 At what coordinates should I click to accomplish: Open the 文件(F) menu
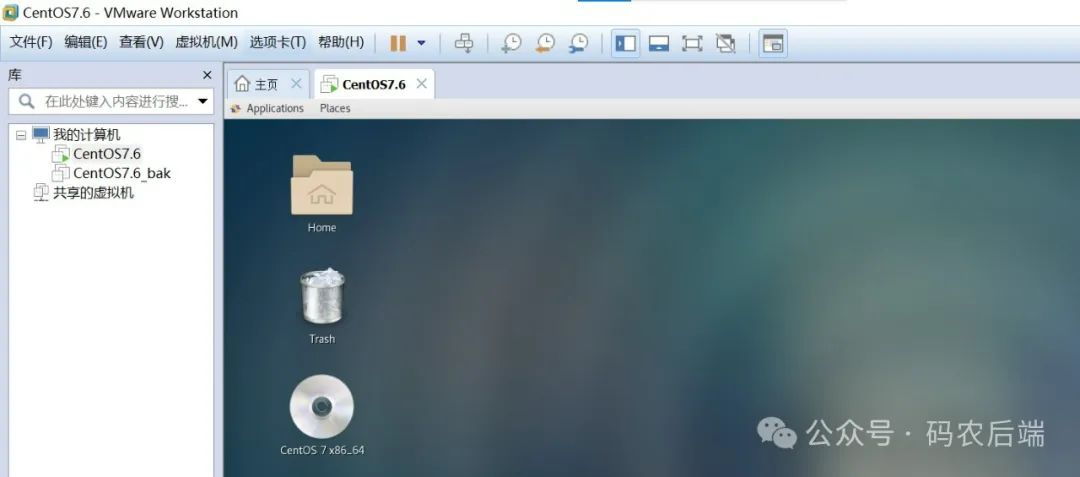[31, 42]
